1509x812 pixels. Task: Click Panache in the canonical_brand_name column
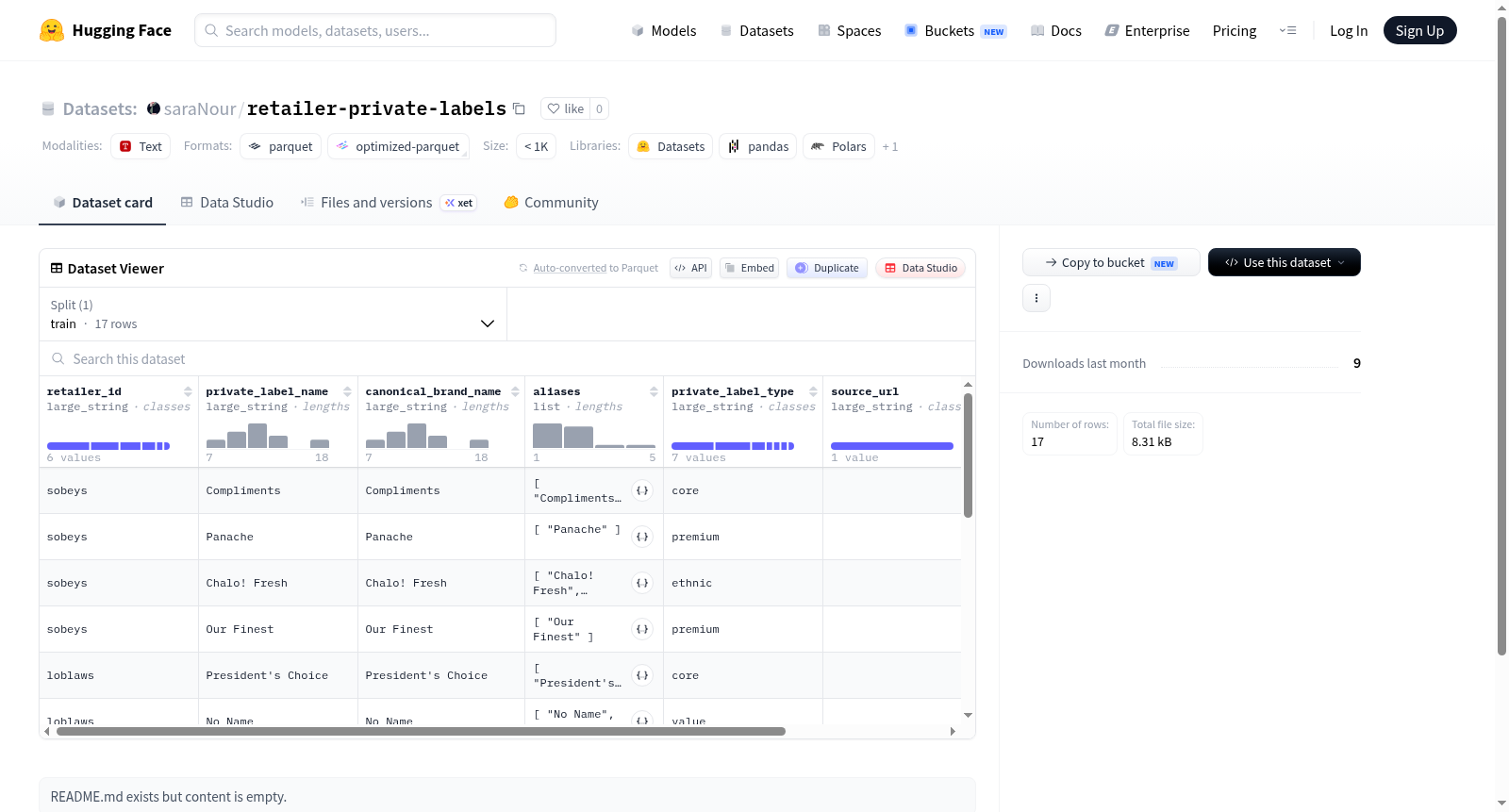[x=389, y=537]
